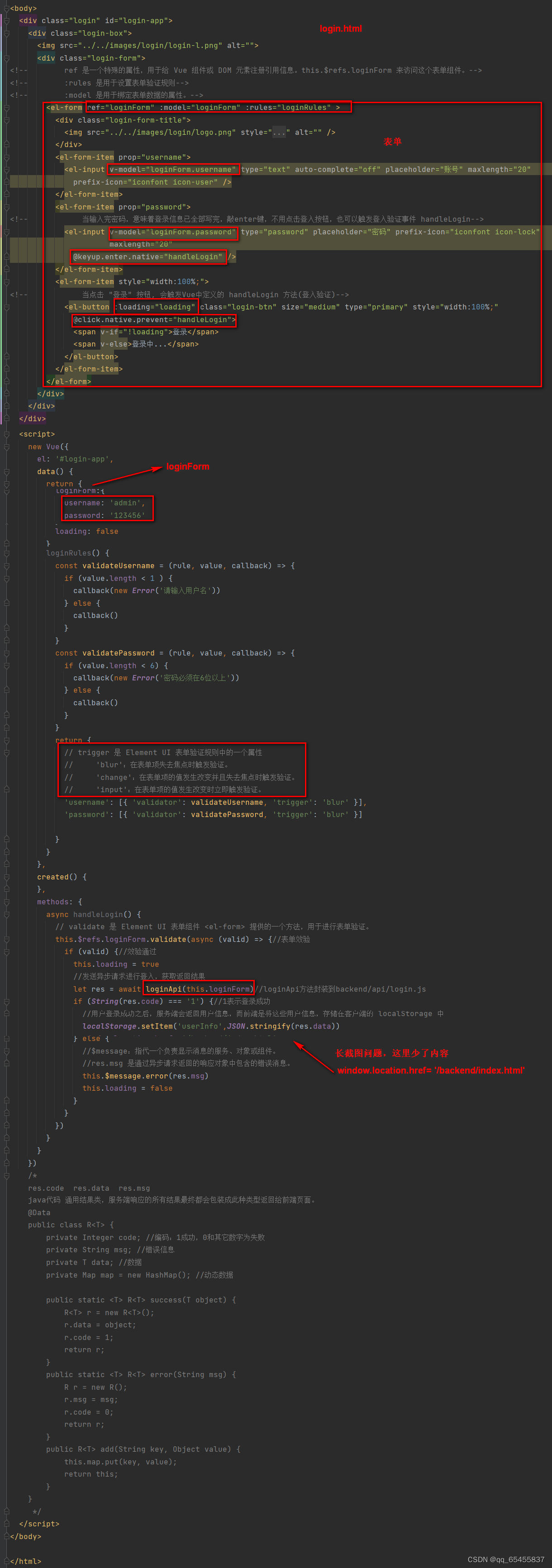The image size is (552, 1568).
Task: Click v-model="loginForm.username" attribute
Action: click(173, 170)
